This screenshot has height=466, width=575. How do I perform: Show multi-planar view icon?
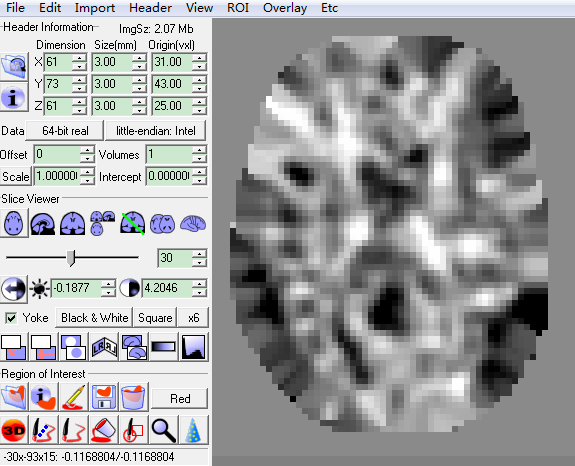(102, 223)
